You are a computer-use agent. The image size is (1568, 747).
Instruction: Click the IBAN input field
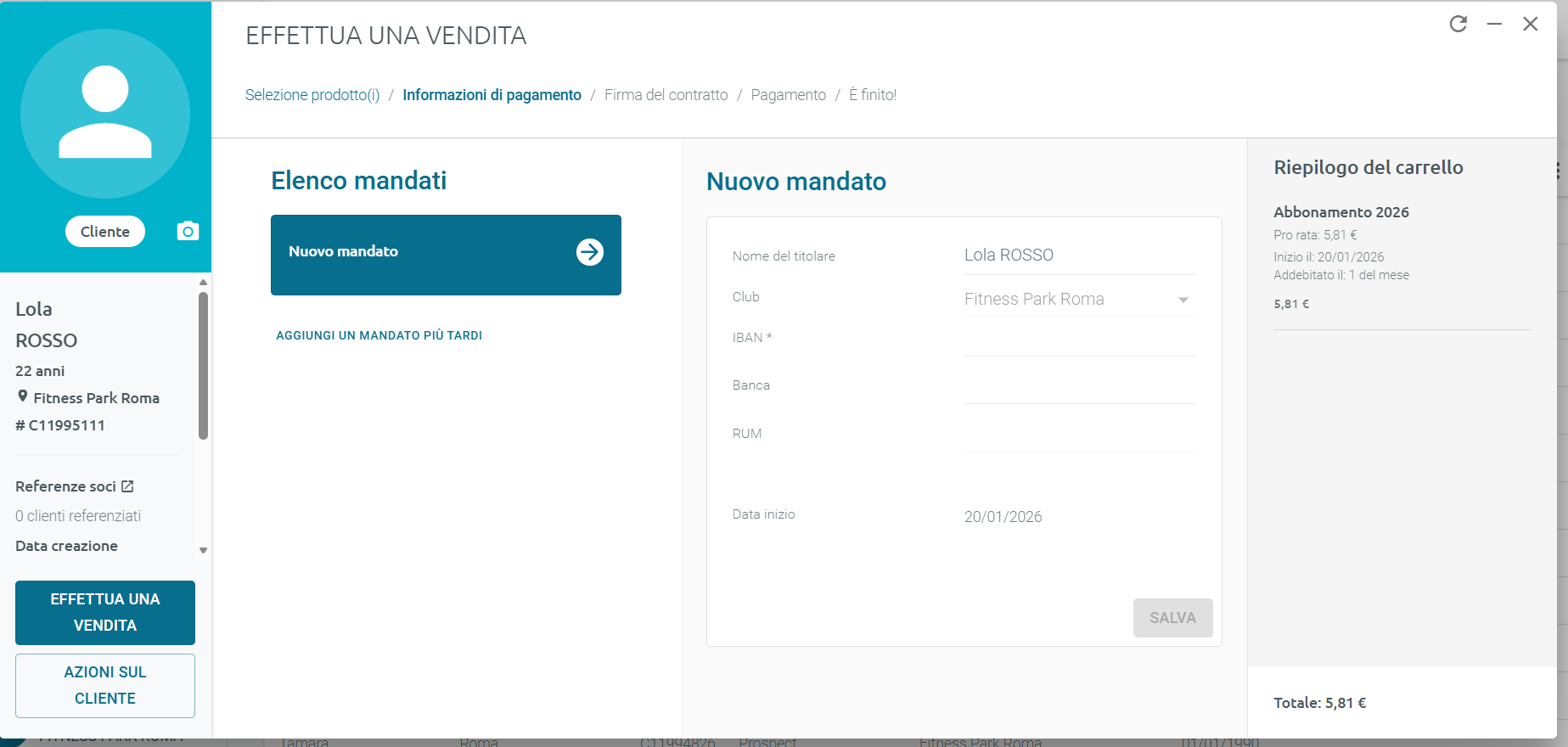[x=1080, y=340]
